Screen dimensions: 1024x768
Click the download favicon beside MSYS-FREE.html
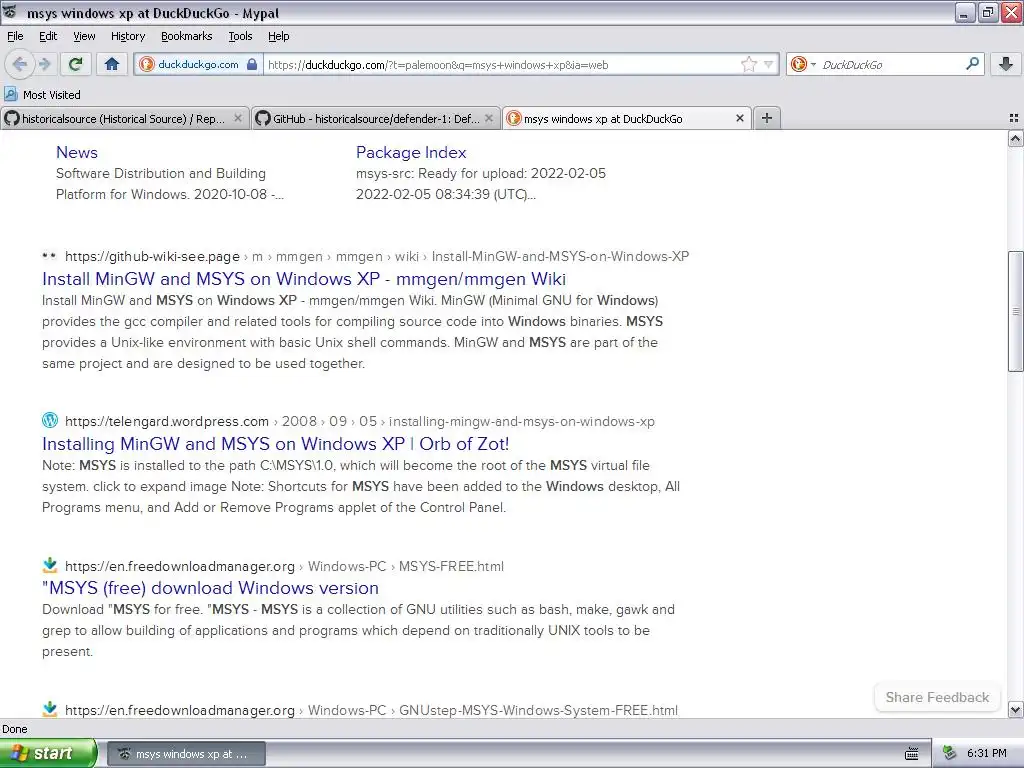tap(50, 565)
